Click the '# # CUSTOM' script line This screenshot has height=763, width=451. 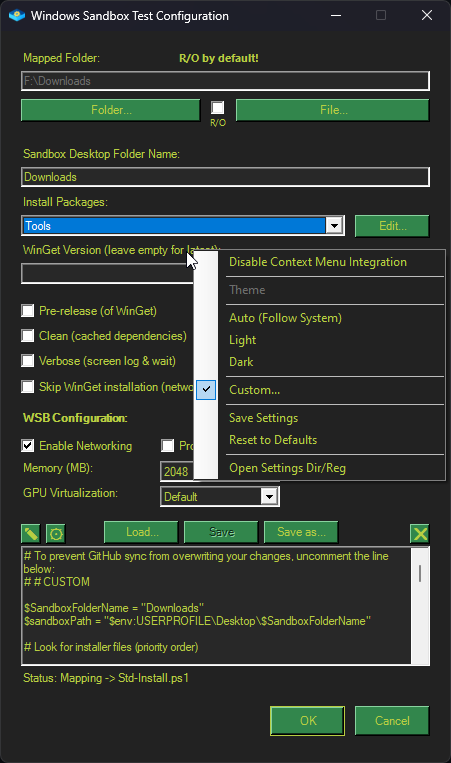click(56, 582)
